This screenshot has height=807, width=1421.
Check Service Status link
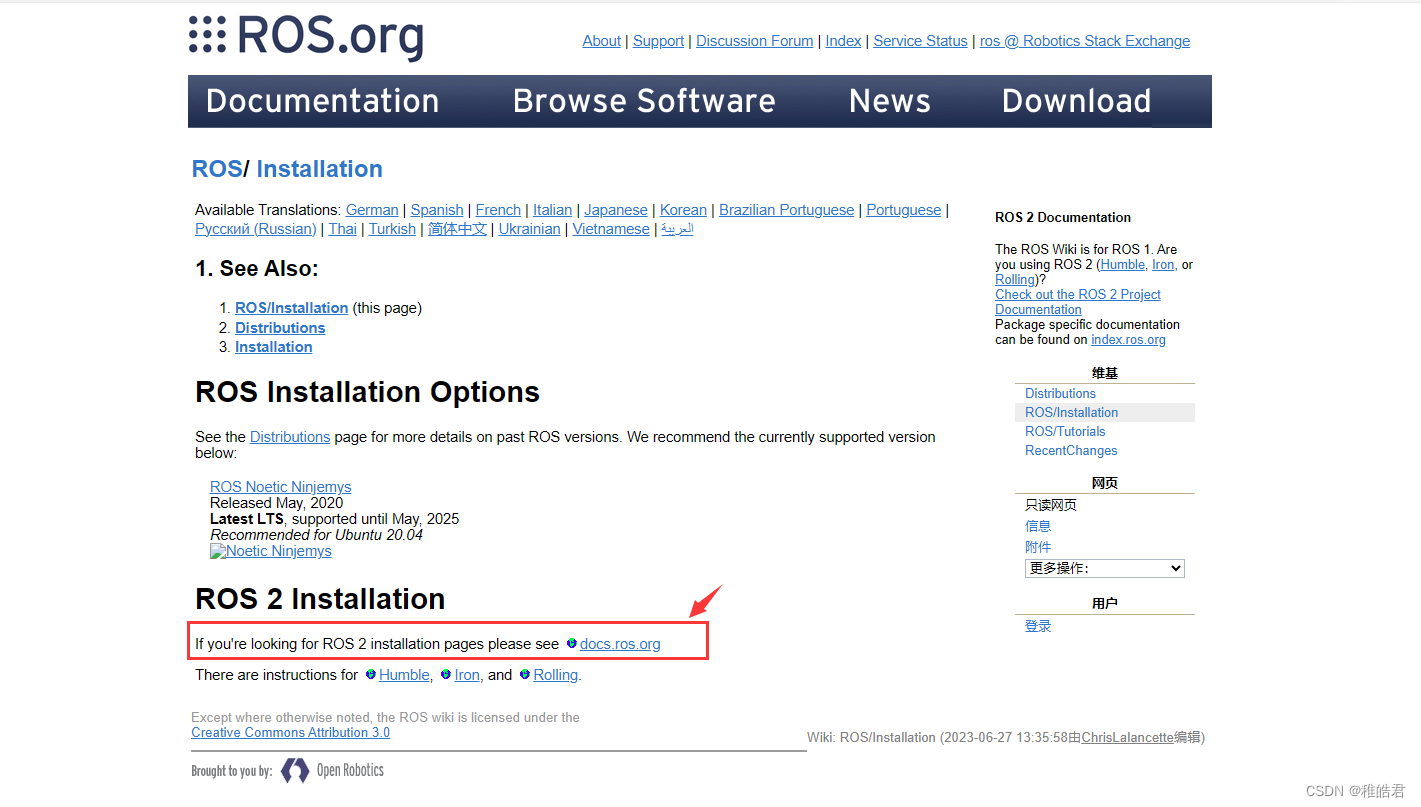click(921, 41)
